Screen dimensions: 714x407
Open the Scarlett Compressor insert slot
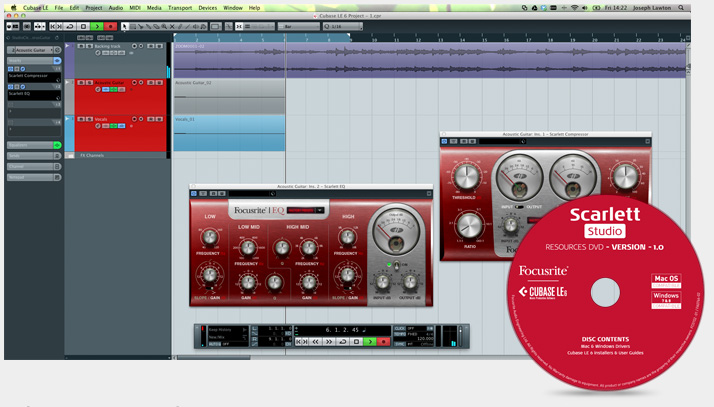point(34,77)
